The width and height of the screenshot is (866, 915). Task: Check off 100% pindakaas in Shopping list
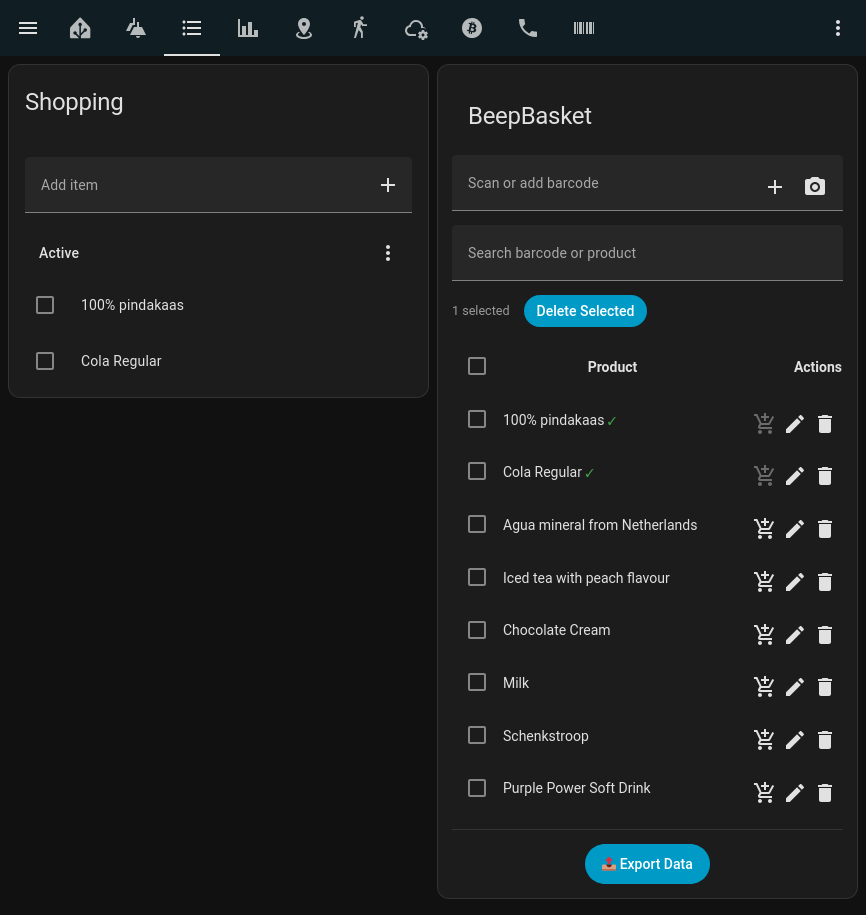[x=45, y=305]
